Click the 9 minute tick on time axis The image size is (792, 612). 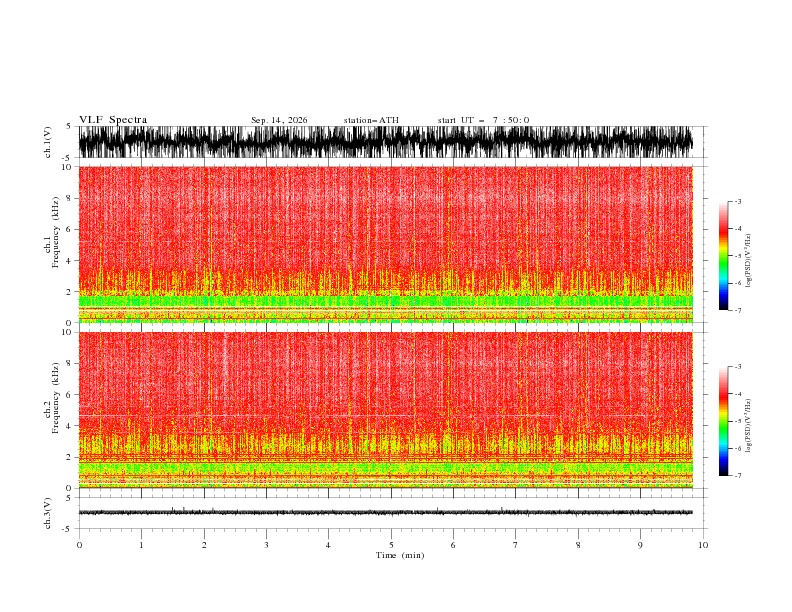[640, 545]
